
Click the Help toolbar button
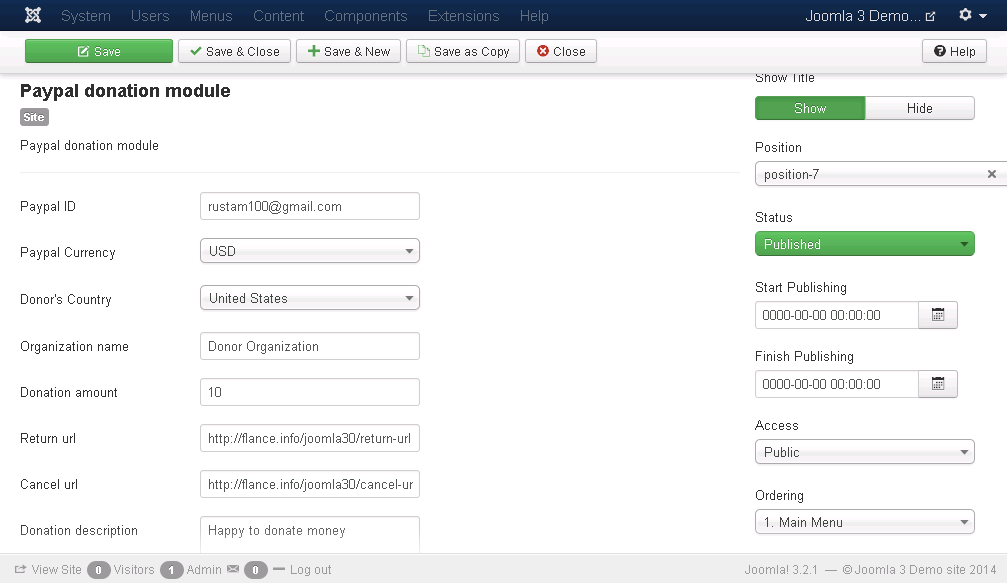pos(954,51)
